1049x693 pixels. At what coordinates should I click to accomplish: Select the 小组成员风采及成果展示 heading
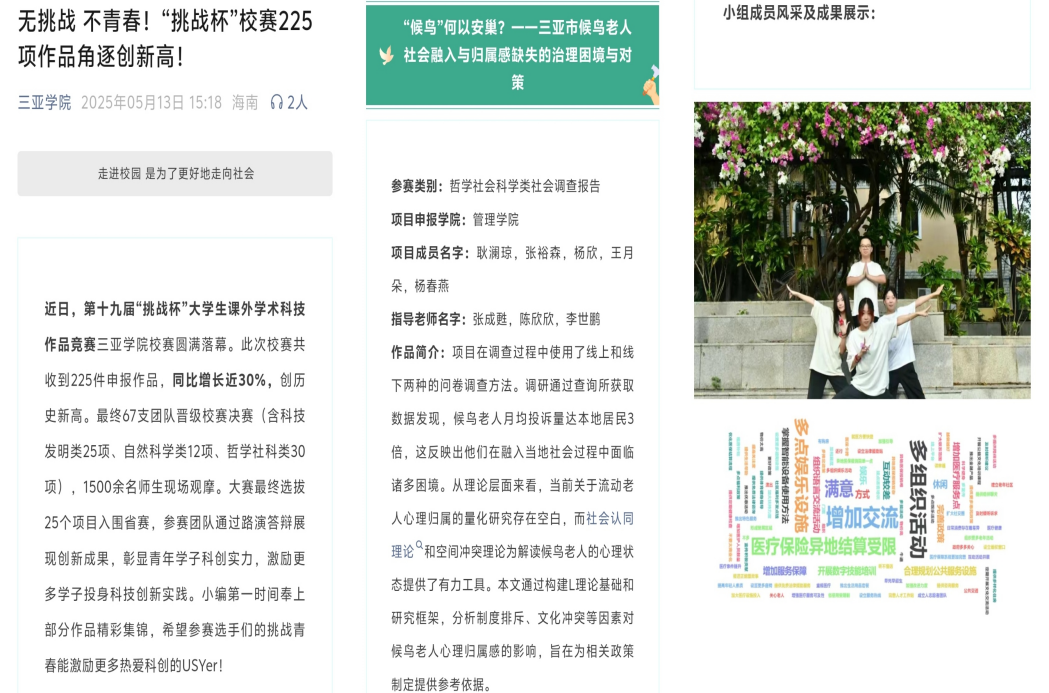[x=798, y=13]
